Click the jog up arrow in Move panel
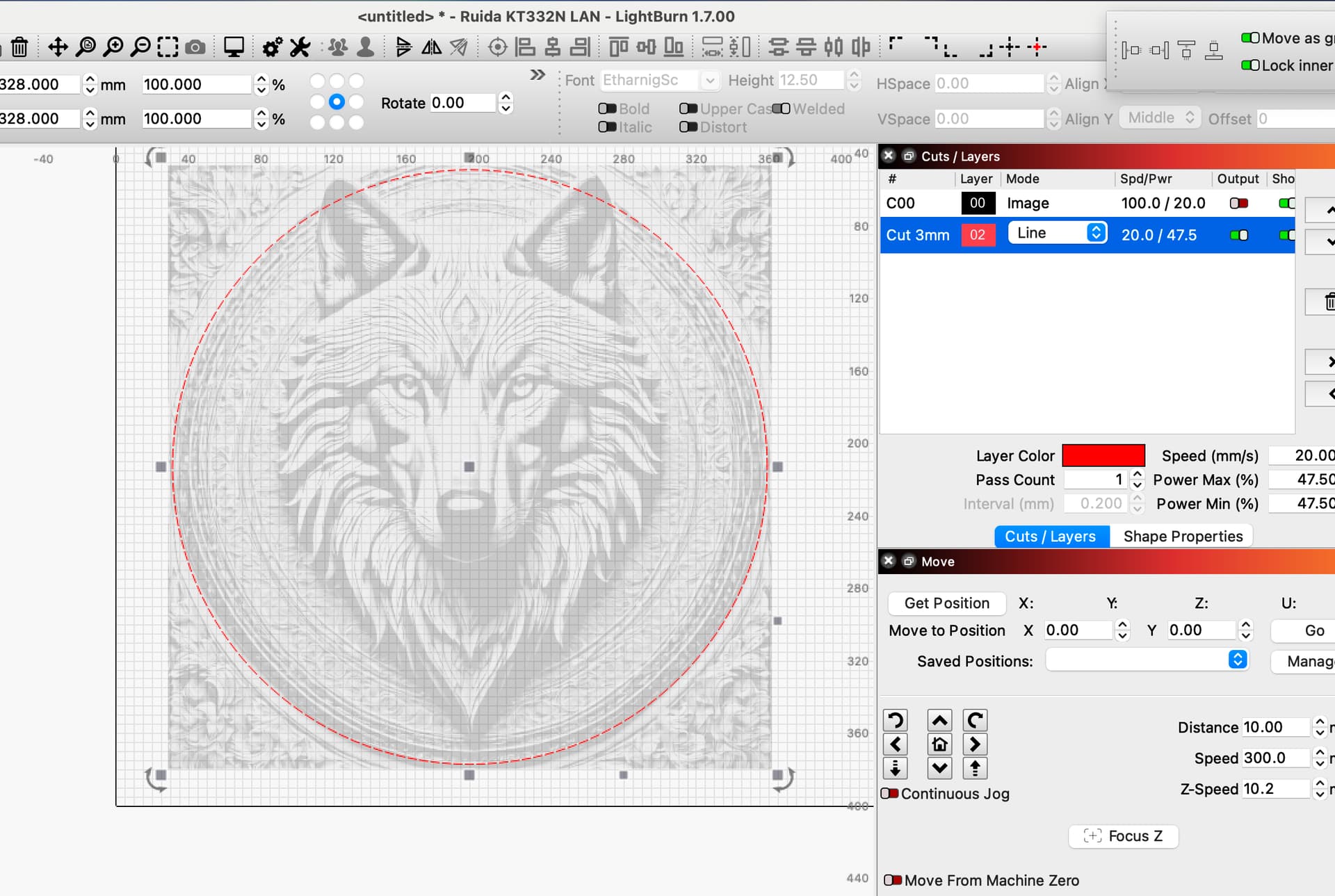Image resolution: width=1335 pixels, height=896 pixels. coord(939,720)
